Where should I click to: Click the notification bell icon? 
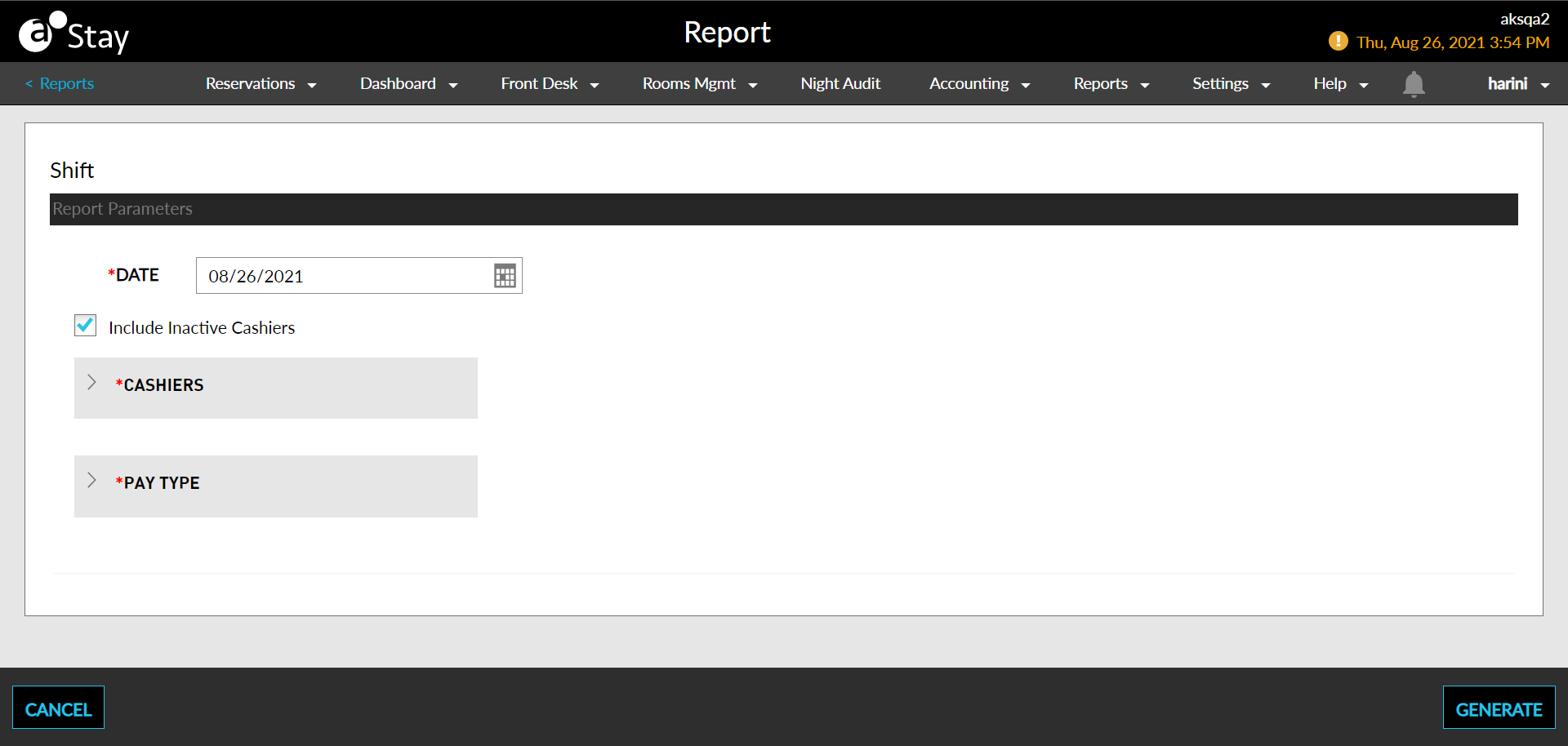(1414, 84)
